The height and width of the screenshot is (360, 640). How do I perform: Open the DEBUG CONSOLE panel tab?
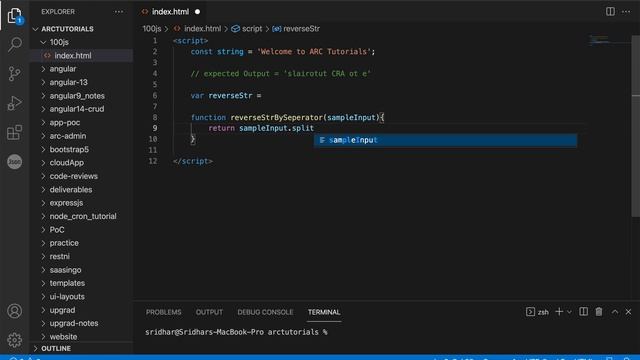pyautogui.click(x=265, y=312)
